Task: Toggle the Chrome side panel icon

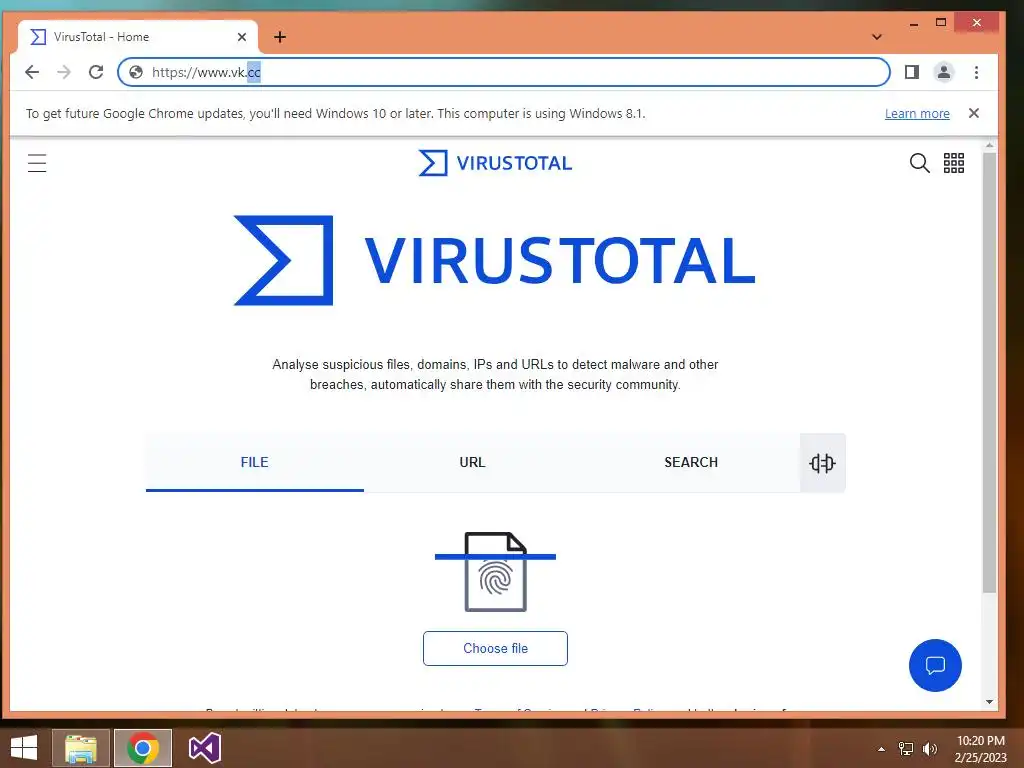Action: [912, 72]
